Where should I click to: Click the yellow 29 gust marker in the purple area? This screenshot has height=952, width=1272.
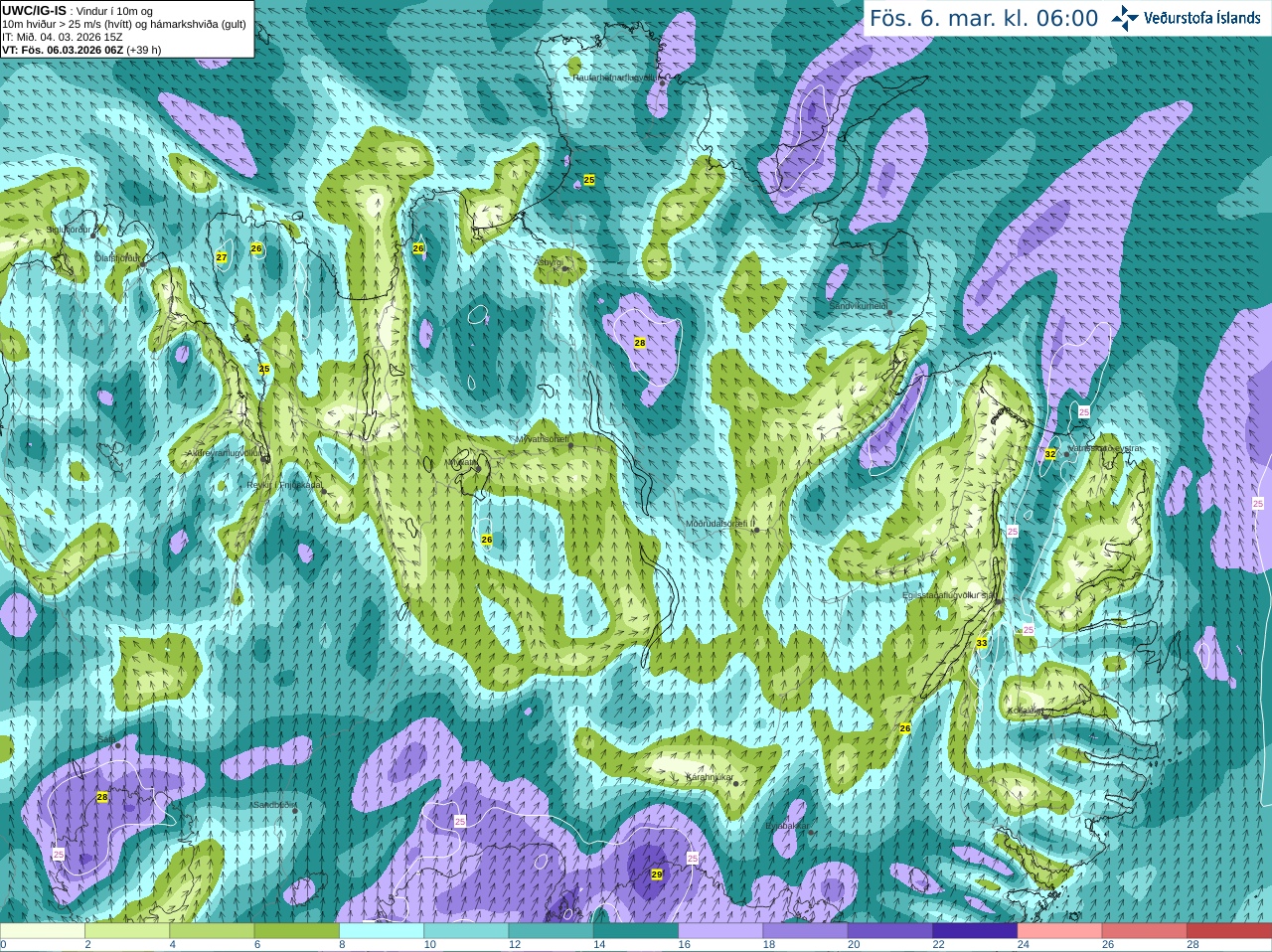(656, 874)
